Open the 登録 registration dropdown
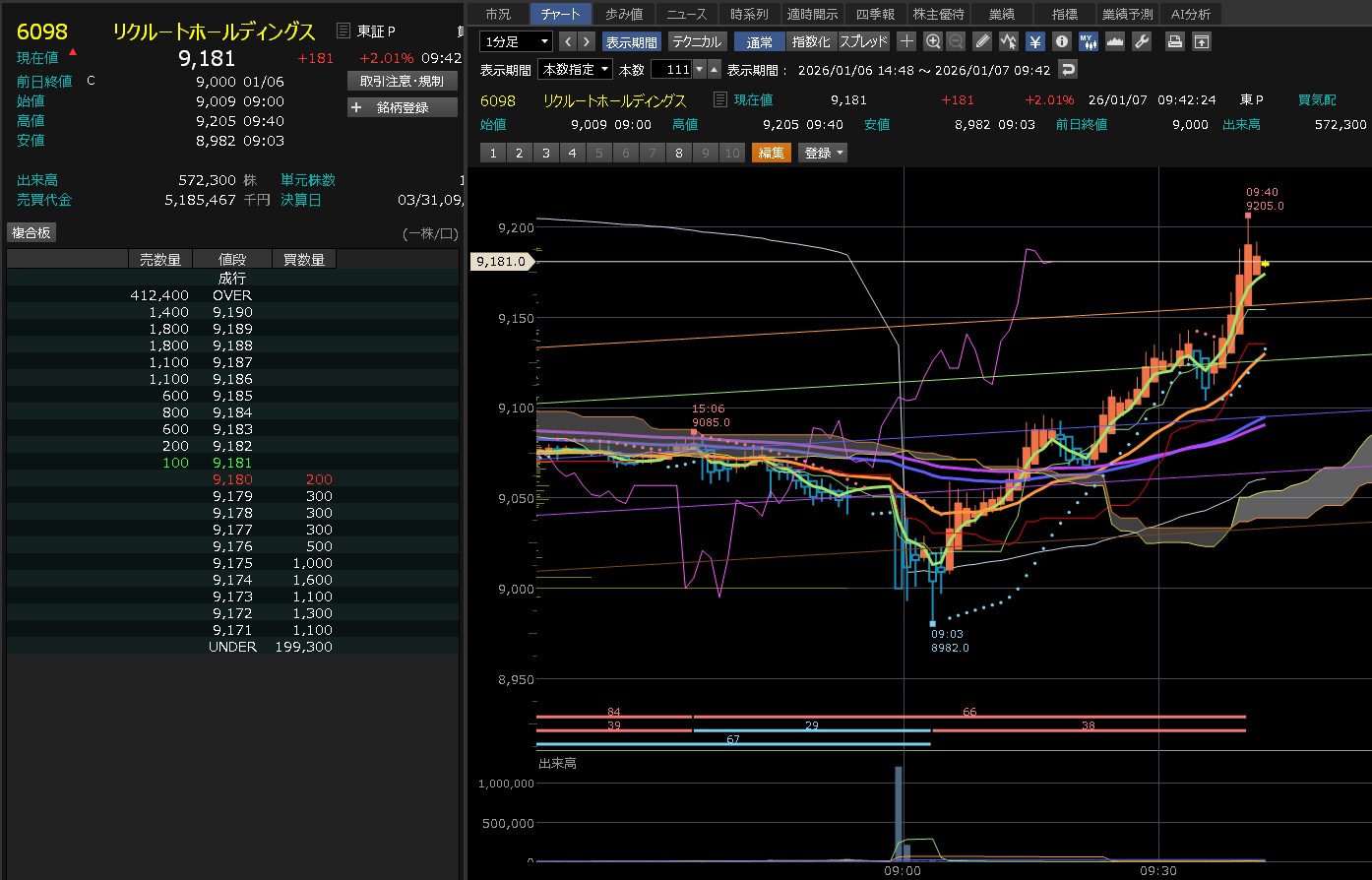The height and width of the screenshot is (880, 1372). coord(823,153)
